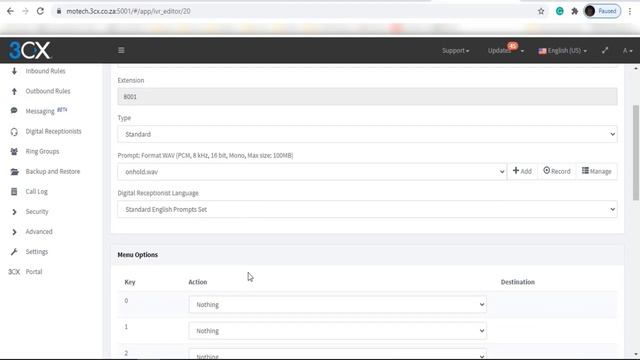The width and height of the screenshot is (640, 360).
Task: Click the Menu Options heading
Action: tap(138, 255)
